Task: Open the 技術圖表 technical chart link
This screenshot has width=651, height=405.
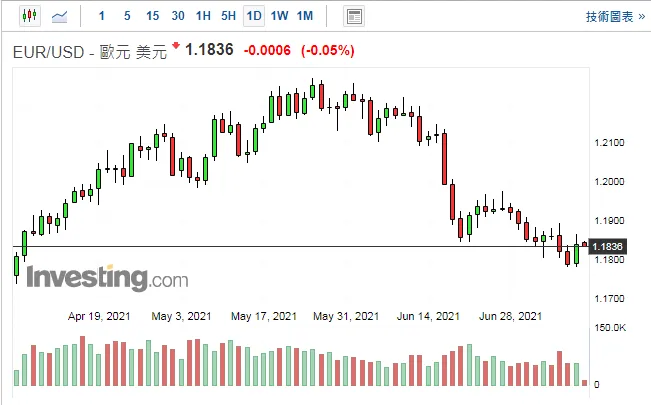Action: point(609,17)
